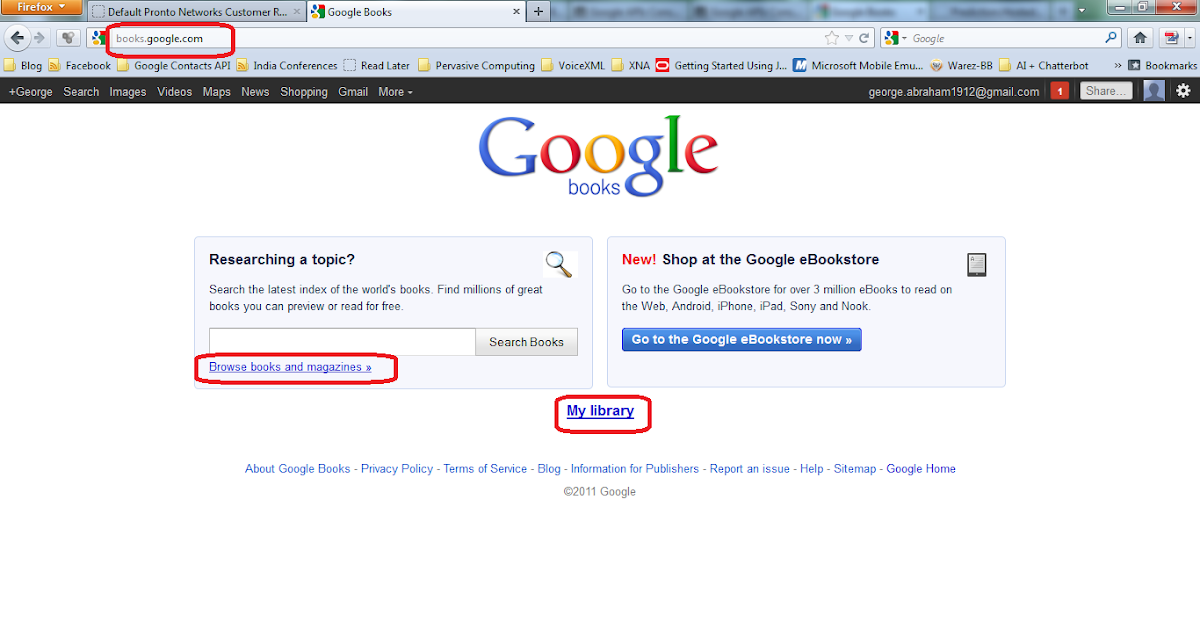Click the Report an issue footer link
1200x630 pixels.
coord(750,468)
